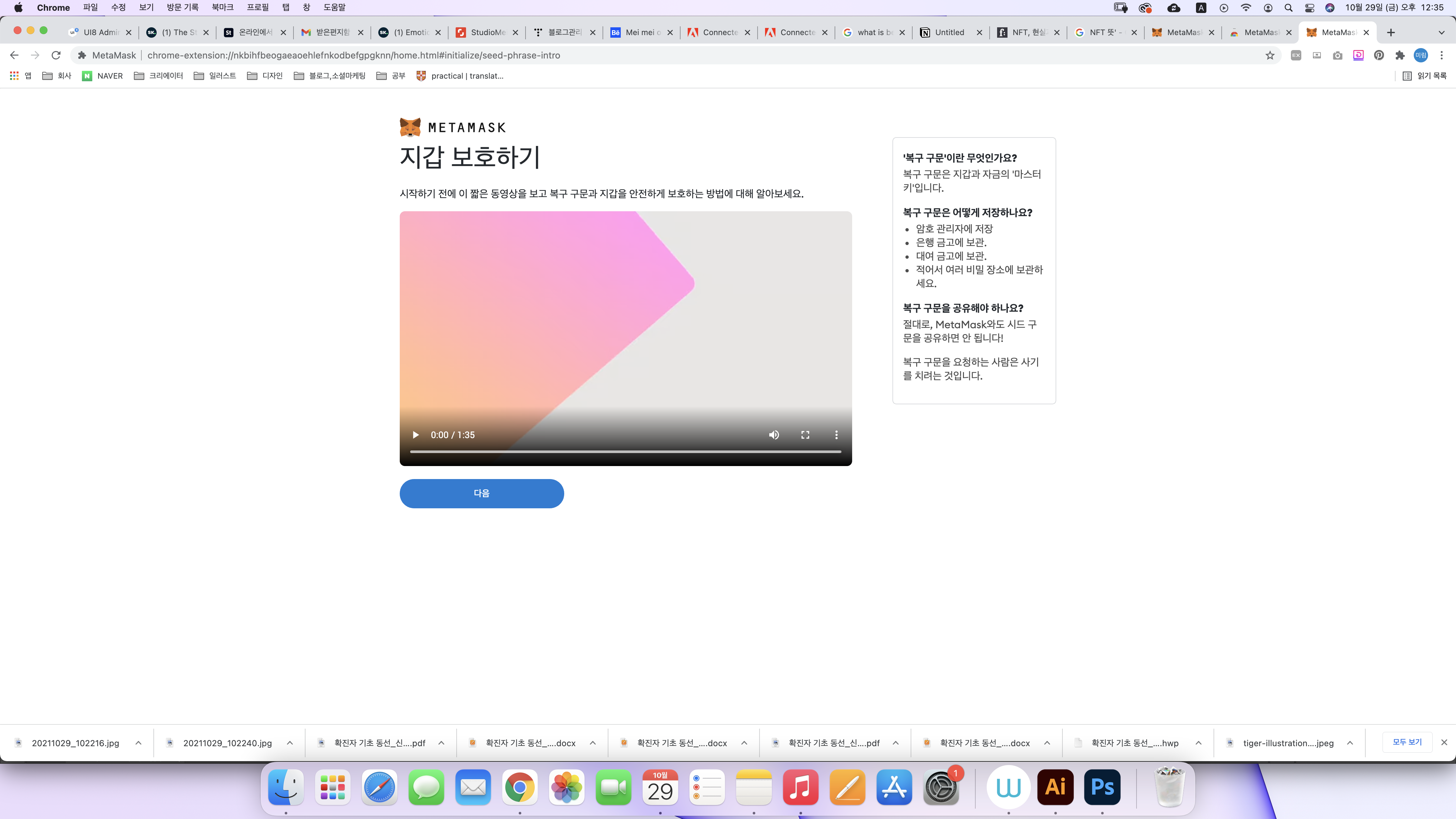Open the 크리에이터 bookmark folder
This screenshot has height=819, width=1456.
click(158, 76)
